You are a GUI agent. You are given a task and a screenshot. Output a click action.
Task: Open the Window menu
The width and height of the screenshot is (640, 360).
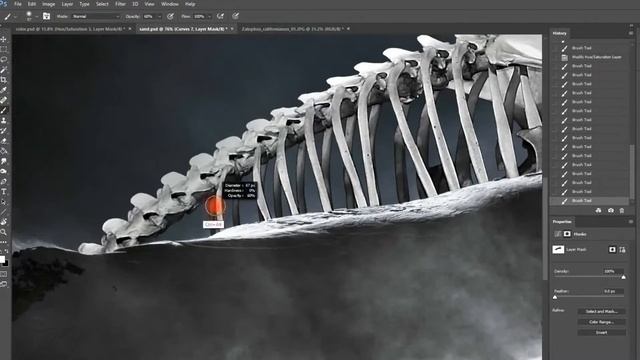[170, 4]
